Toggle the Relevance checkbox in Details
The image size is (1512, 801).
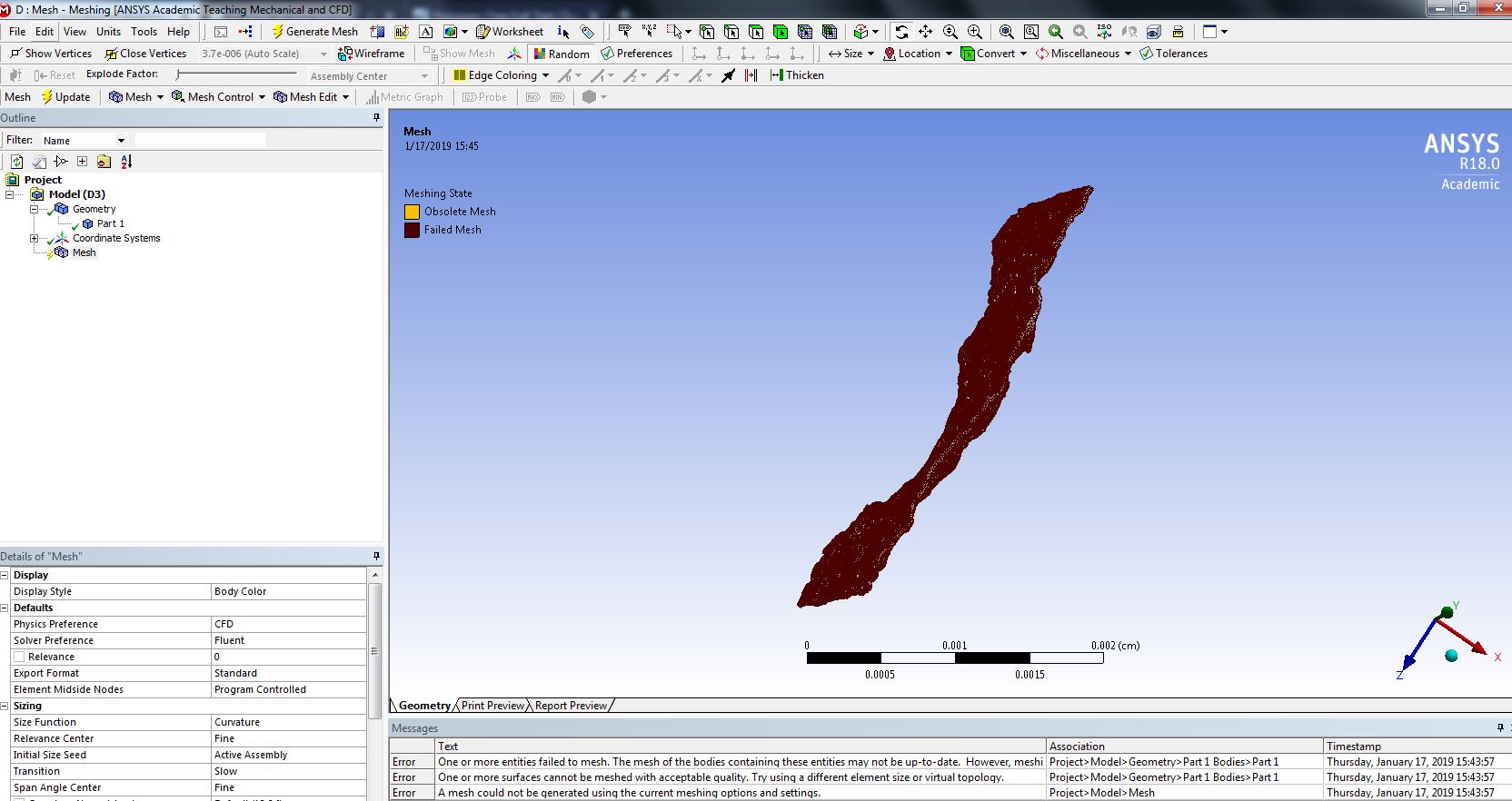(x=19, y=657)
